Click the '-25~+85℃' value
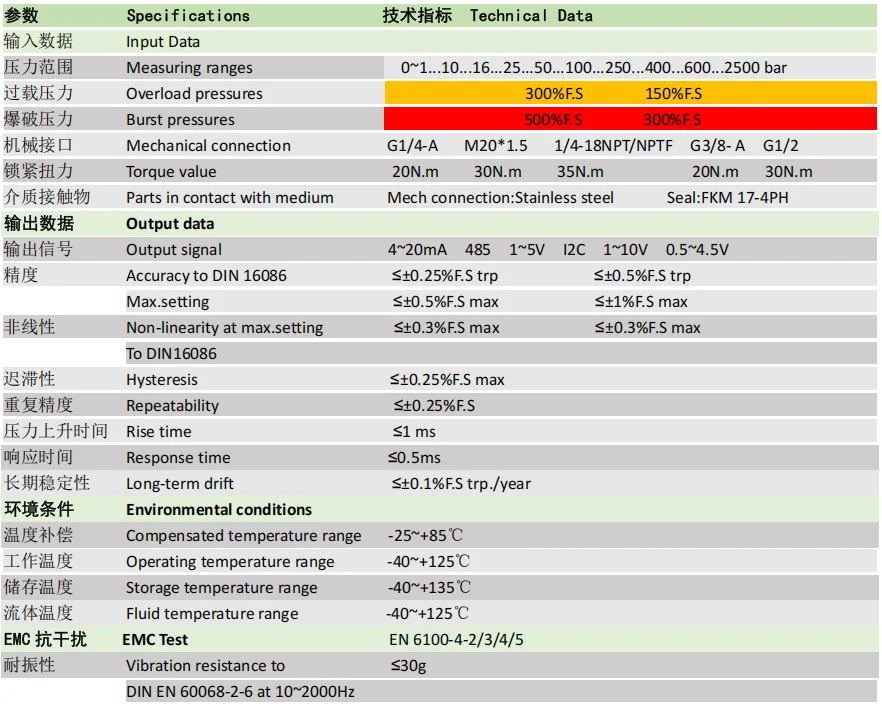The height and width of the screenshot is (704, 882). (425, 535)
